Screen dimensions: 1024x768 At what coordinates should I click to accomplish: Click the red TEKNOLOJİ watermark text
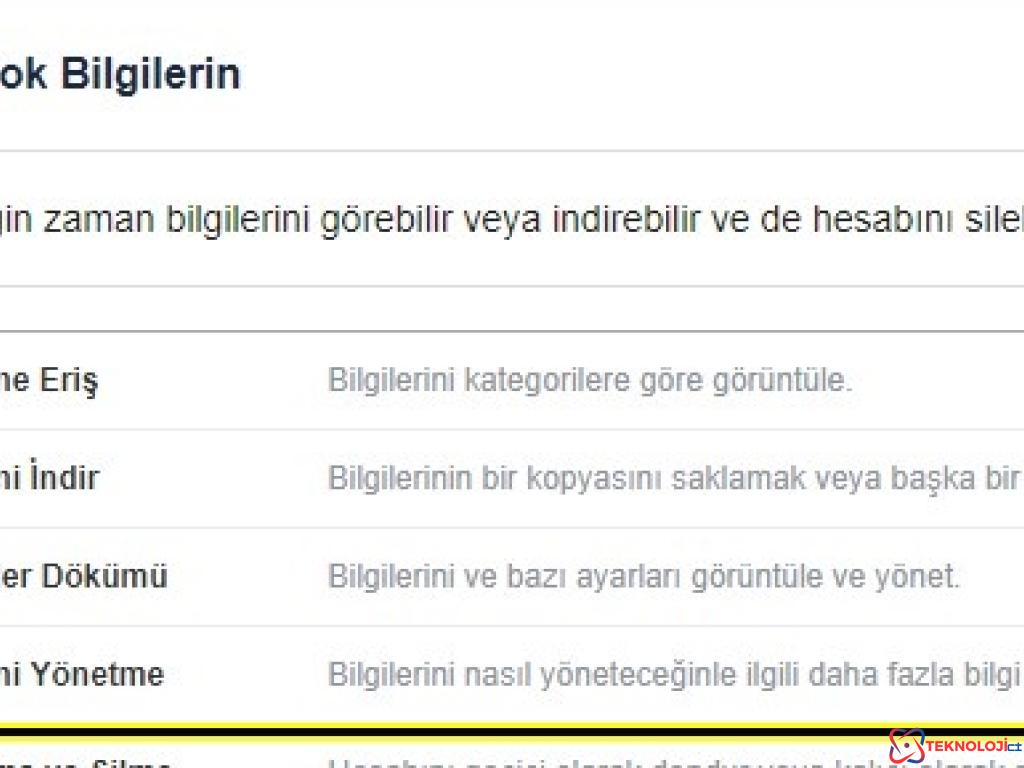pos(967,745)
